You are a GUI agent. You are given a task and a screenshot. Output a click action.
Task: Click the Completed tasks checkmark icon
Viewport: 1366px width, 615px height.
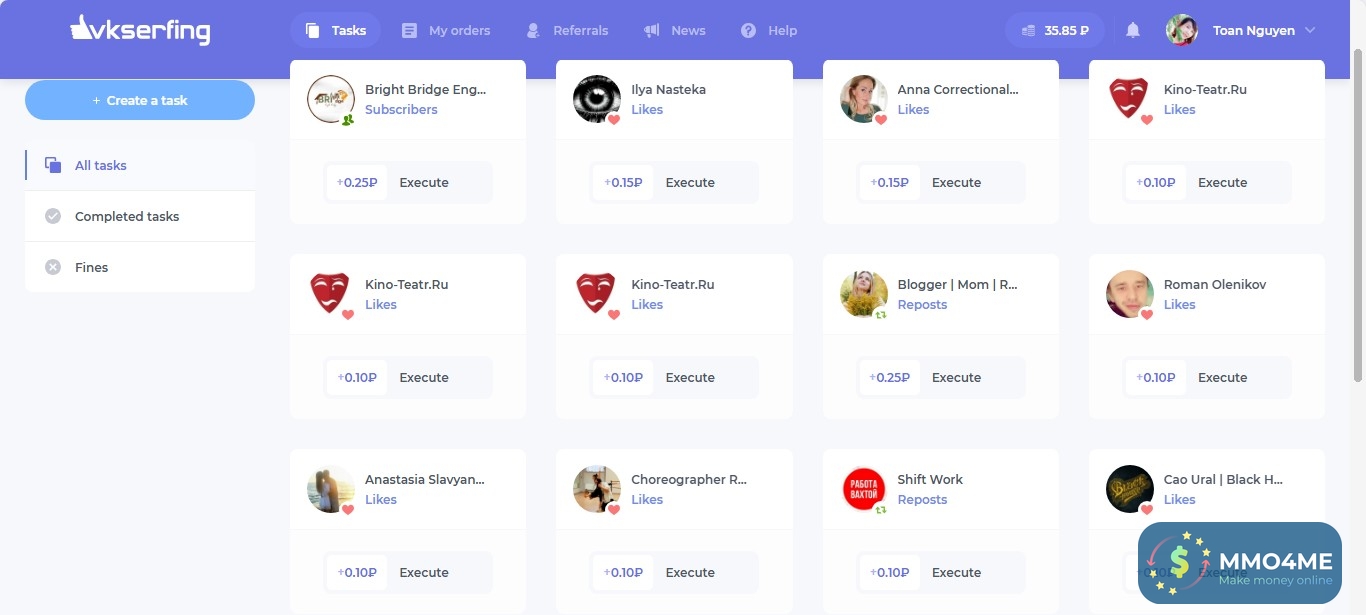pyautogui.click(x=53, y=216)
